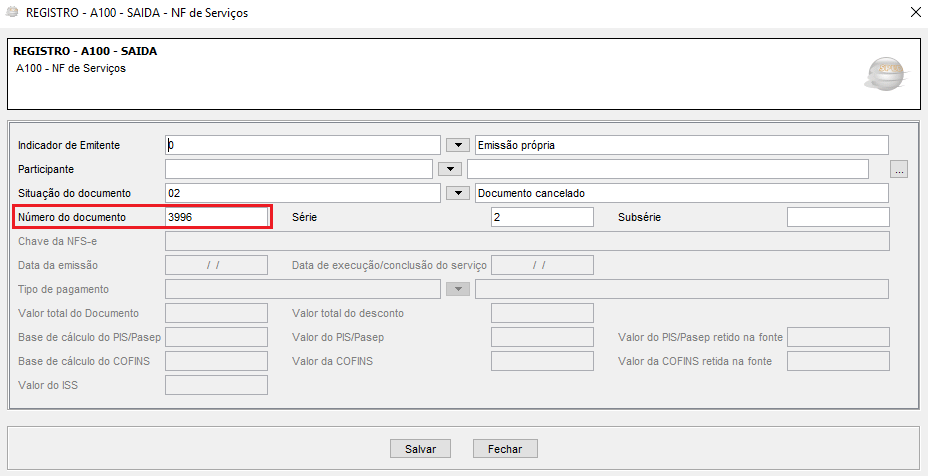Click the 'Indicador de Emitente' label
The height and width of the screenshot is (476, 928).
point(69,145)
